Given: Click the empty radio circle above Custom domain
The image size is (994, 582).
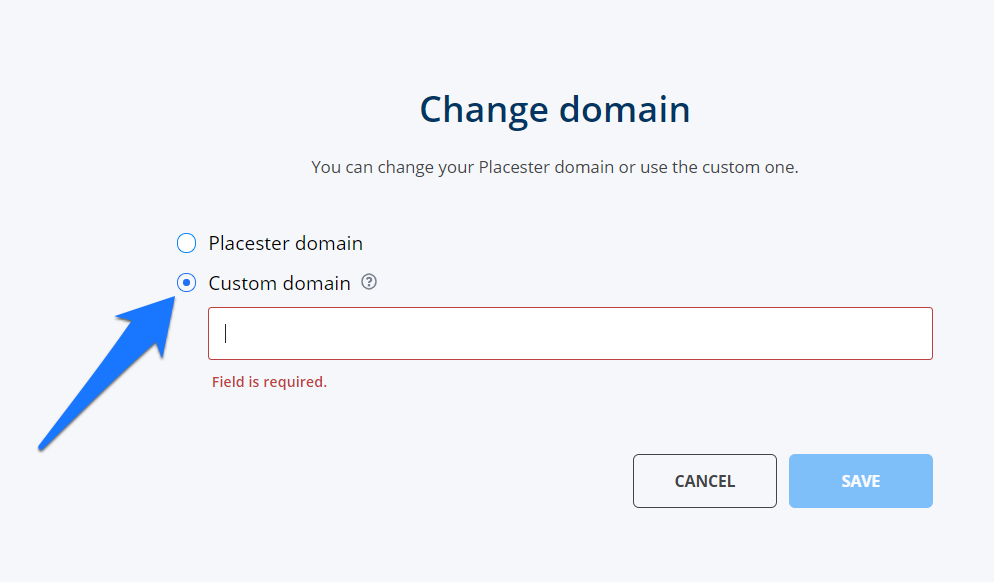Looking at the screenshot, I should (186, 243).
